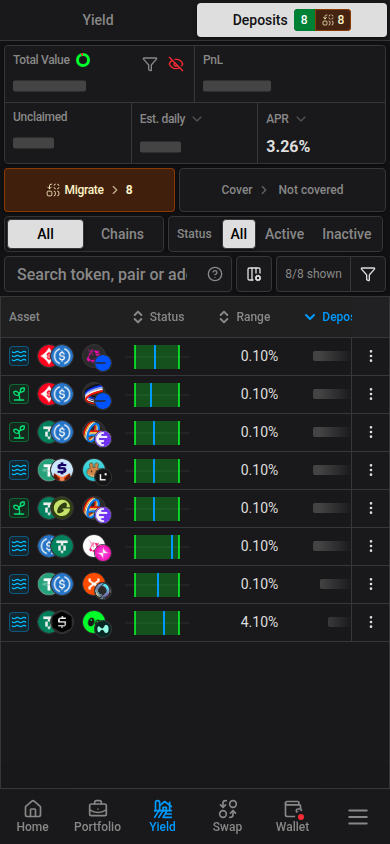Screen dimensions: 390x844
Task: Click the filter icon beside Total Value
Action: click(150, 65)
